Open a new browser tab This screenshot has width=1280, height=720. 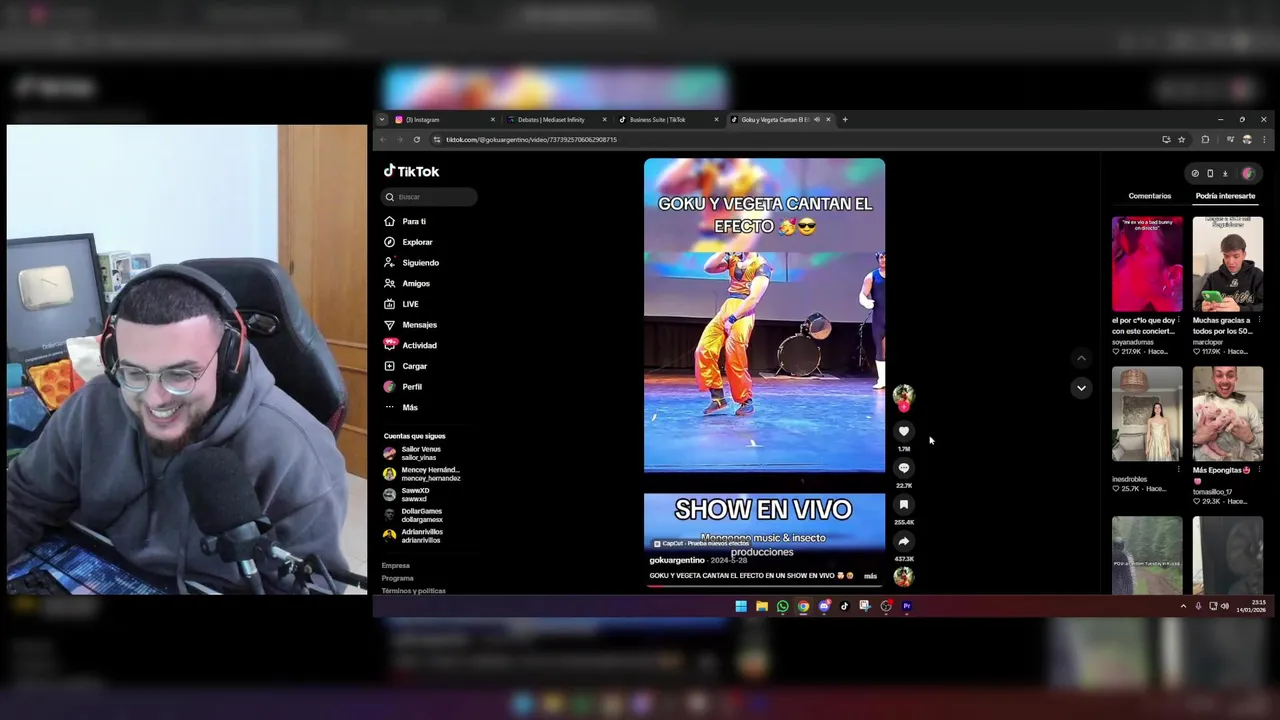tap(845, 120)
